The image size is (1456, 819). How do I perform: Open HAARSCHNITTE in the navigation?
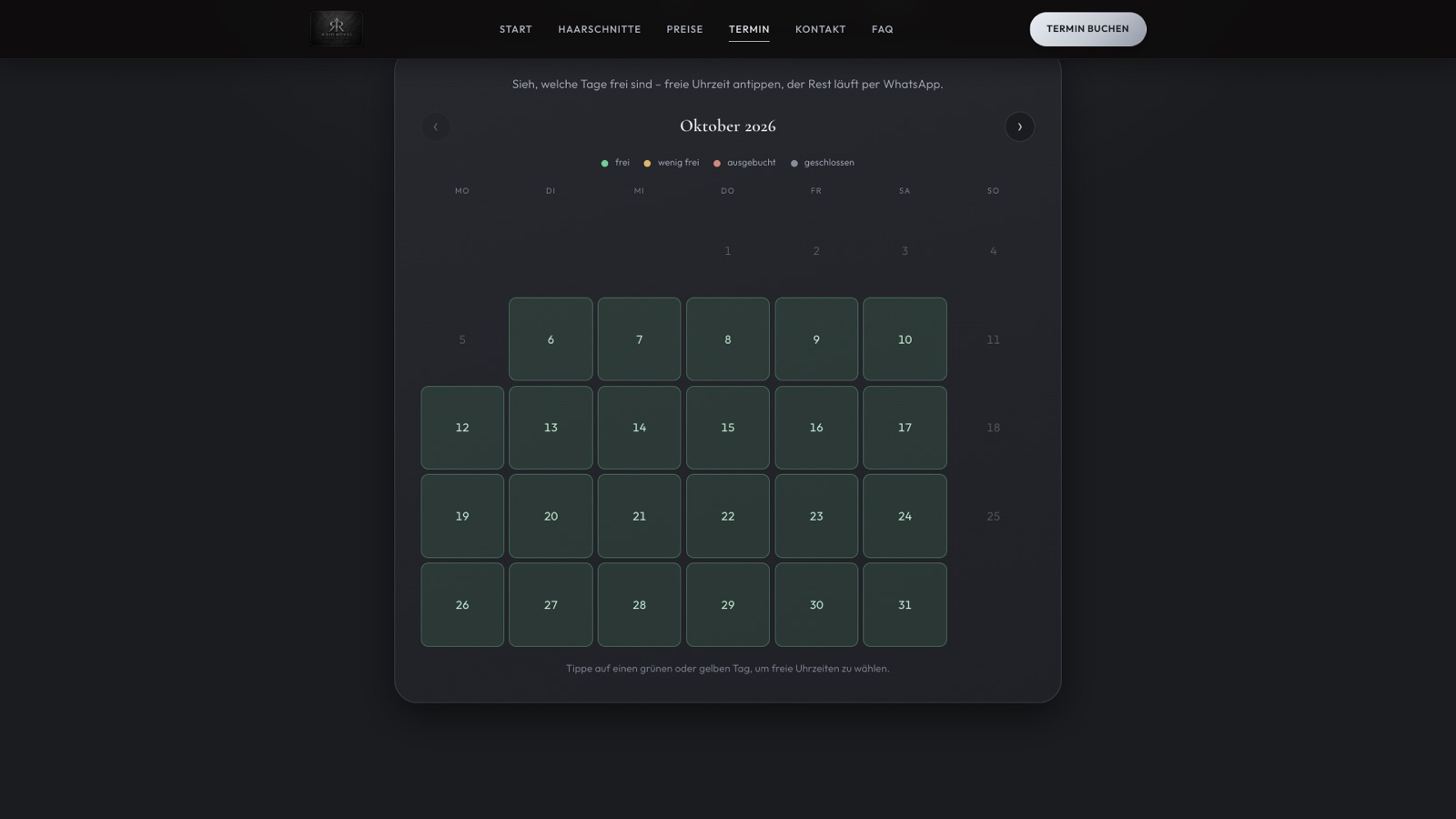click(x=600, y=29)
